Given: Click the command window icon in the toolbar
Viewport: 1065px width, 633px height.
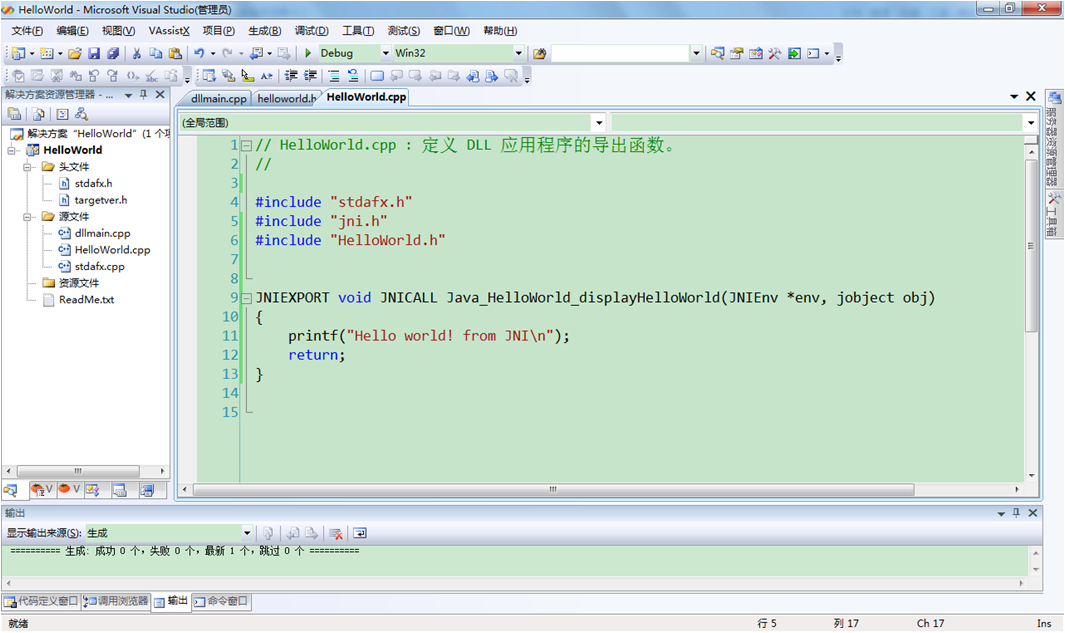Looking at the screenshot, I should click(813, 53).
